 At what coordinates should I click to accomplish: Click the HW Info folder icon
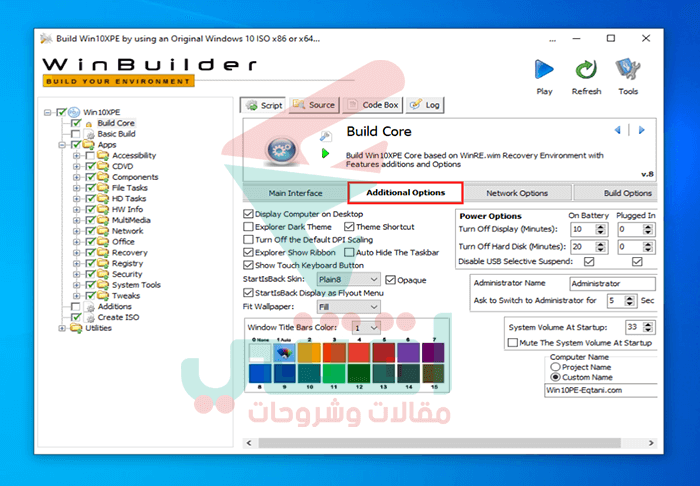pyautogui.click(x=103, y=209)
